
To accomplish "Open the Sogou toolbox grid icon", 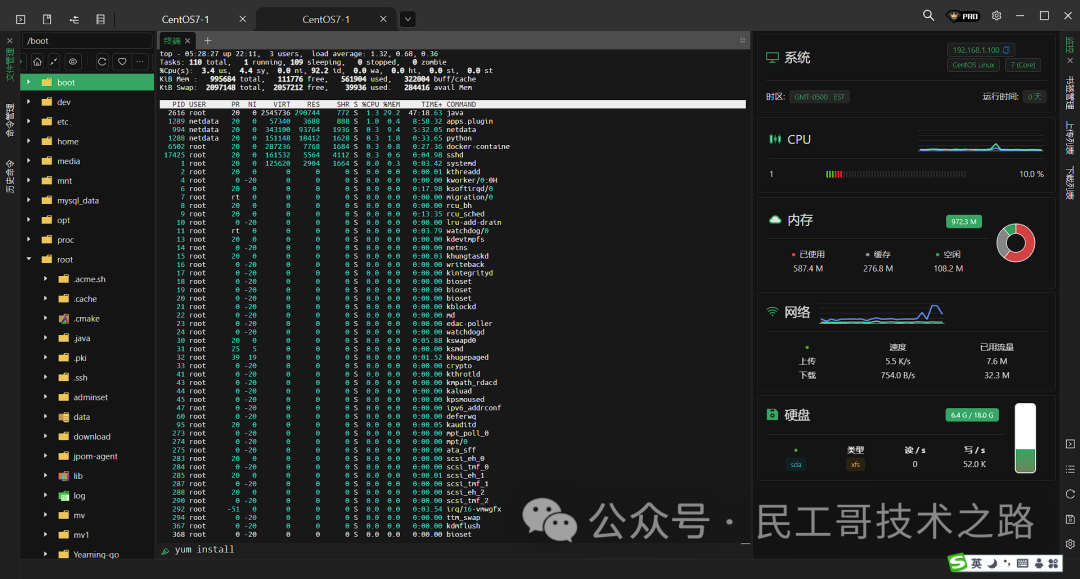I will tap(1053, 563).
